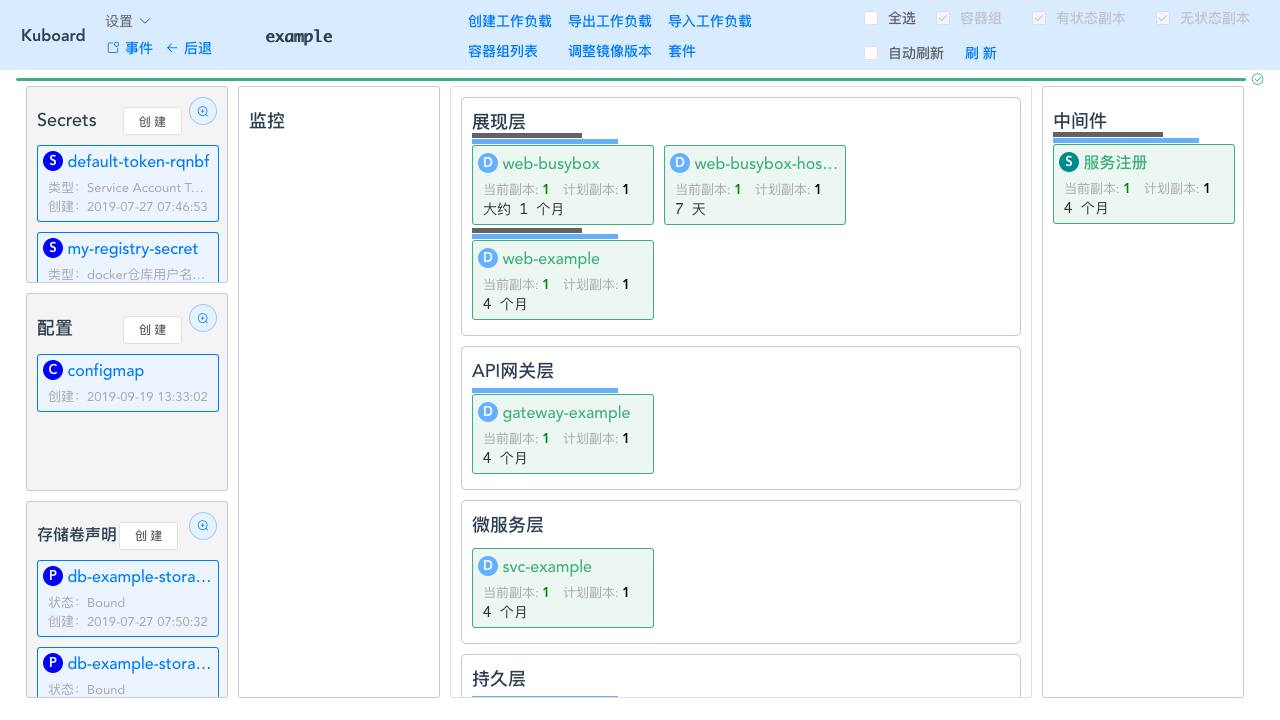
Task: Uncheck the 无状态副本 checkbox
Action: point(1163,16)
